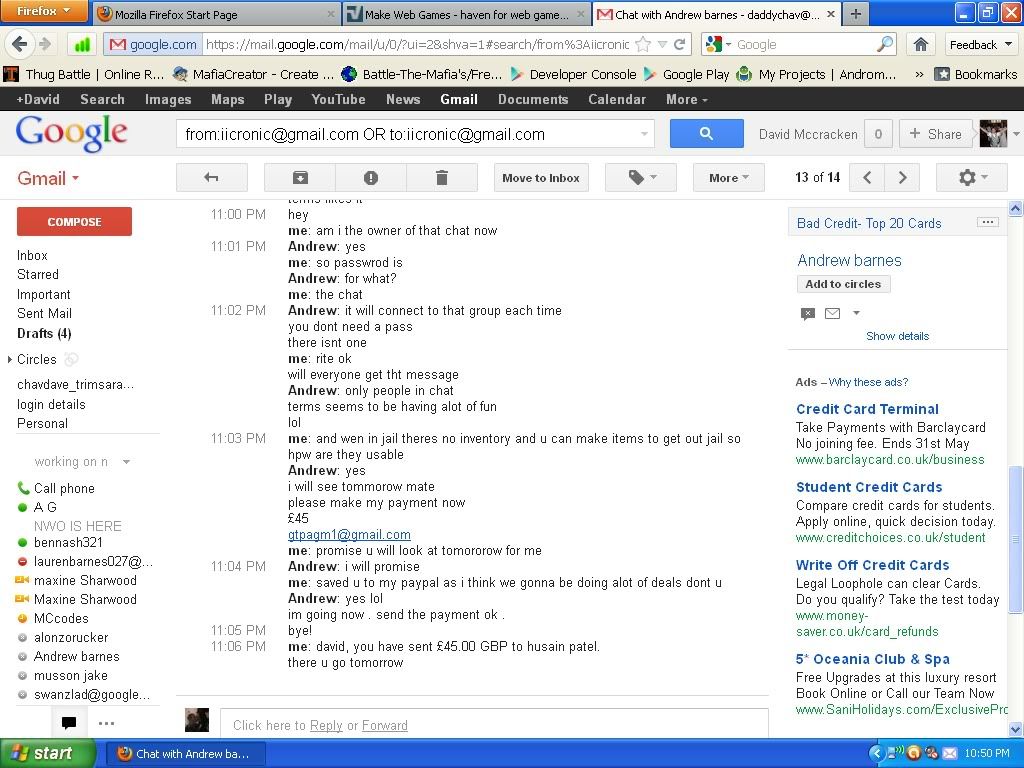Open the Labels dropdown
Screen dimensions: 1024x768
point(641,178)
